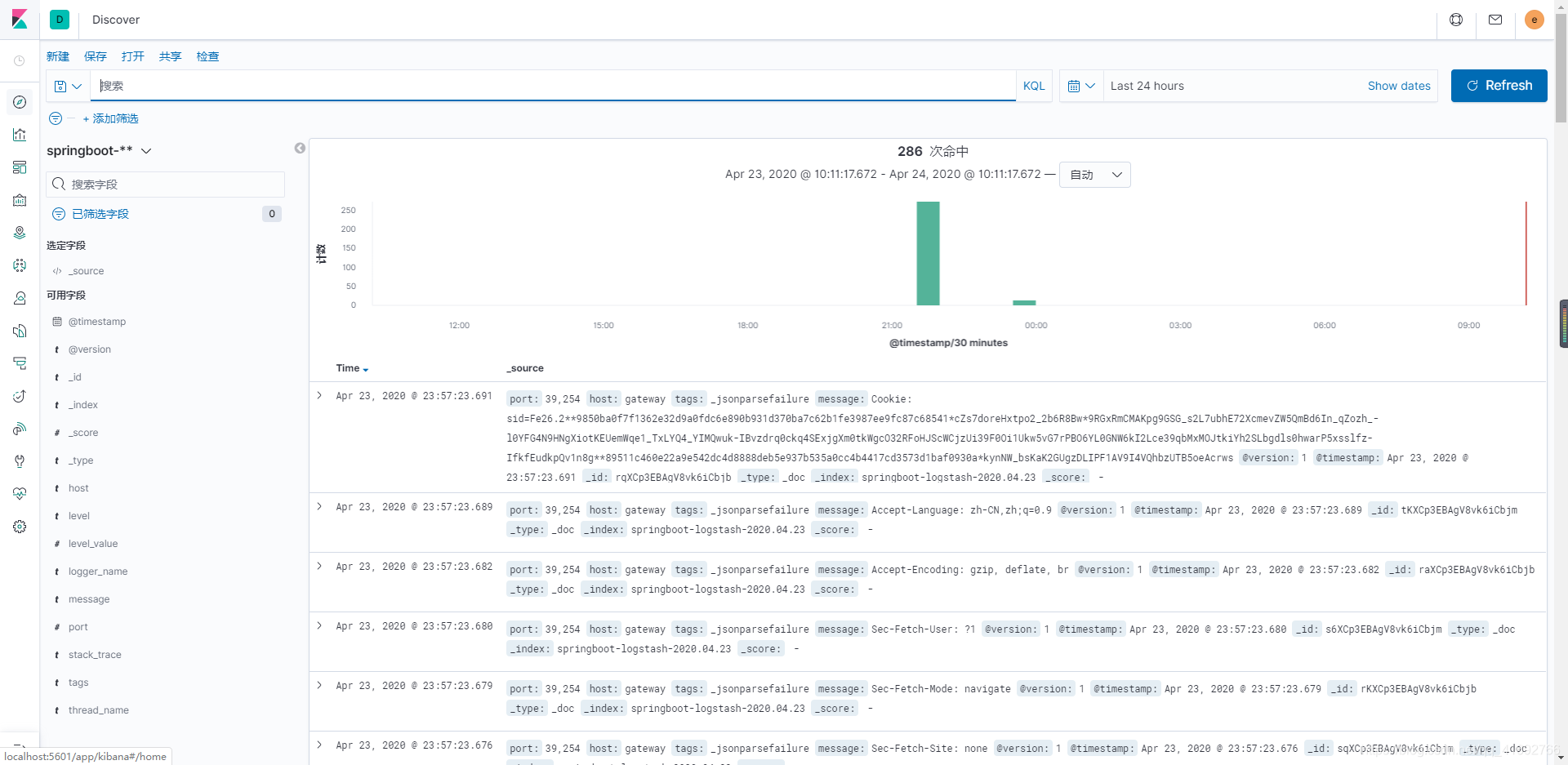The image size is (1568, 765).
Task: Expand the 23:57:23.679 log row
Action: point(319,685)
